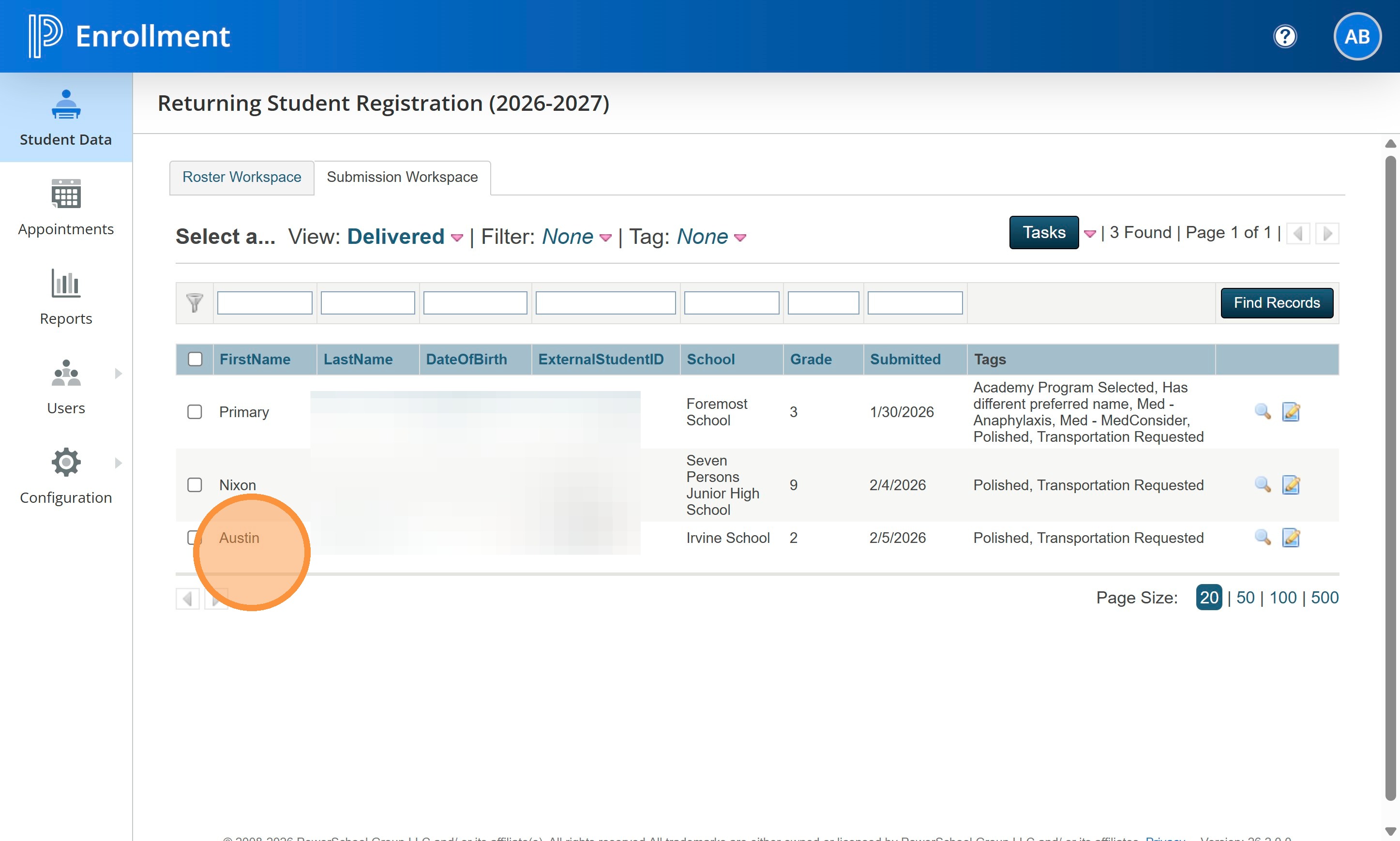Click the filter funnel icon
This screenshot has width=1400, height=841.
pyautogui.click(x=195, y=302)
